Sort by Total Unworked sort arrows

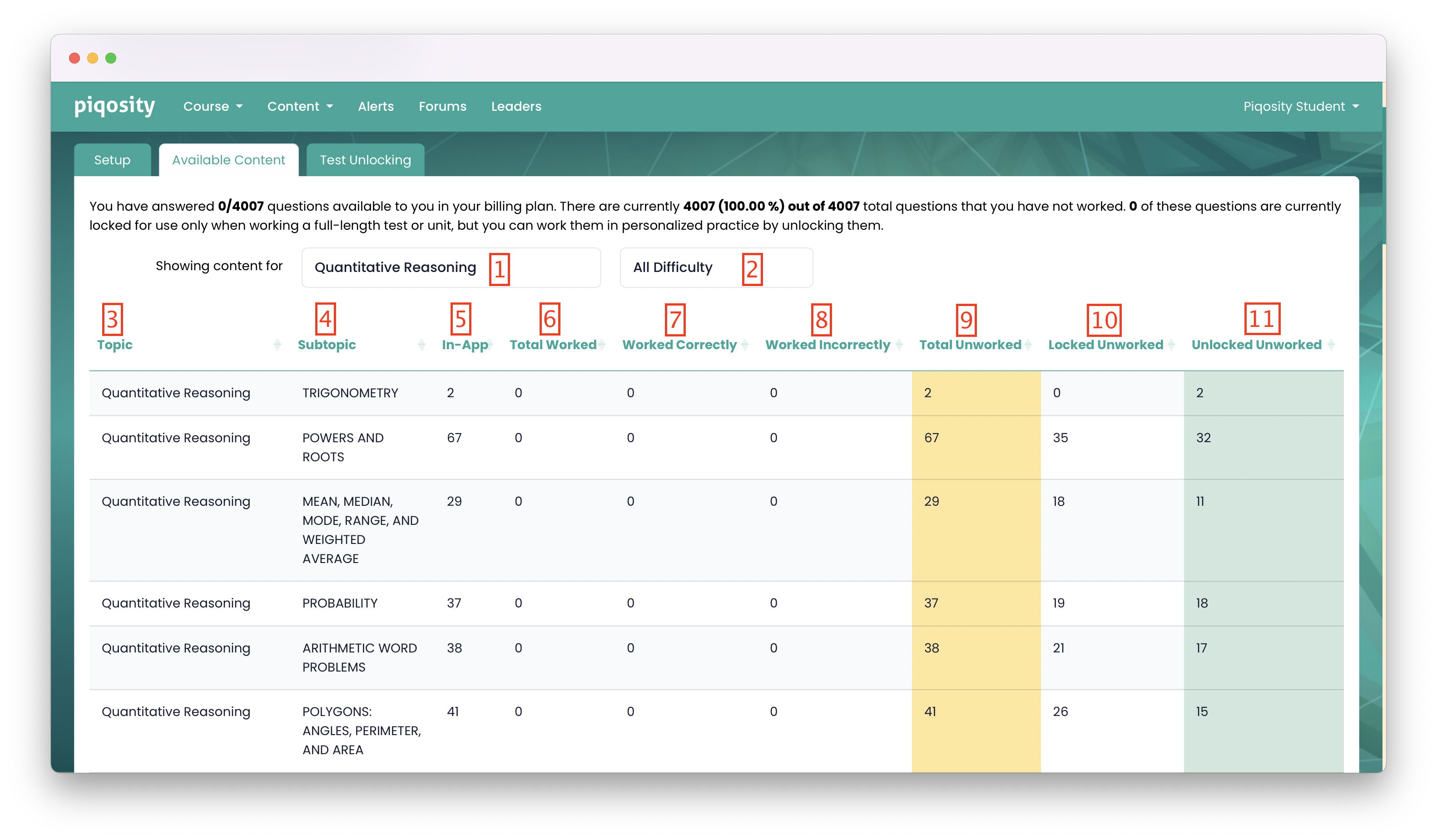(x=1028, y=345)
